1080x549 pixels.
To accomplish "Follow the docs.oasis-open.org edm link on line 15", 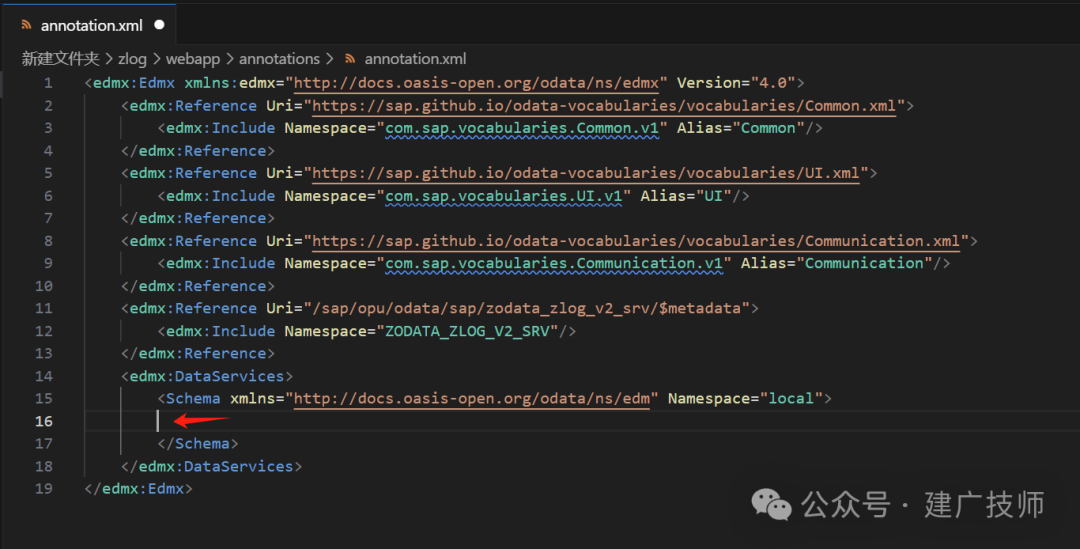I will click(x=472, y=398).
